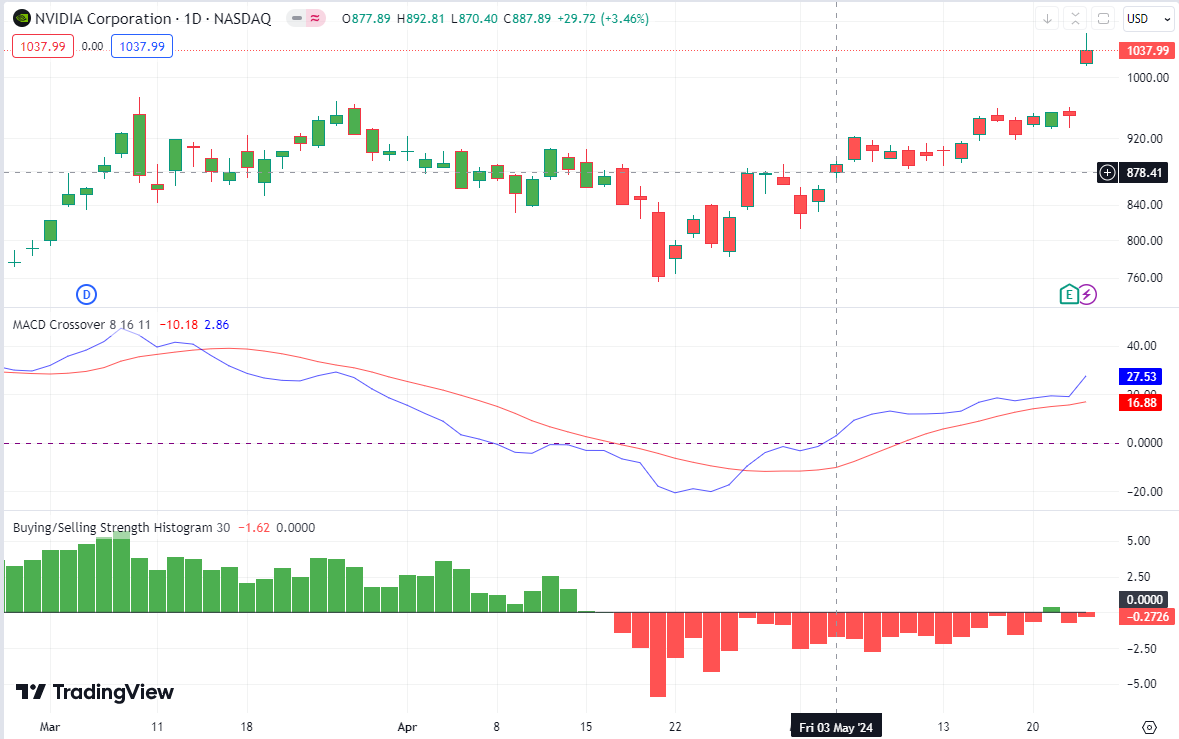Toggle the pink approximate-sign pill
Image resolution: width=1179 pixels, height=739 pixels.
[x=317, y=19]
